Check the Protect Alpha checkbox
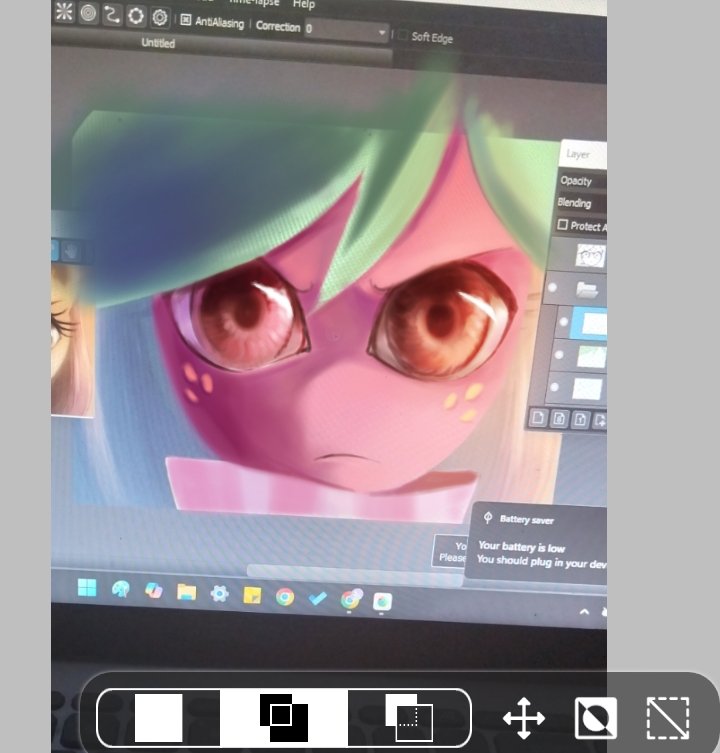 click(x=562, y=224)
